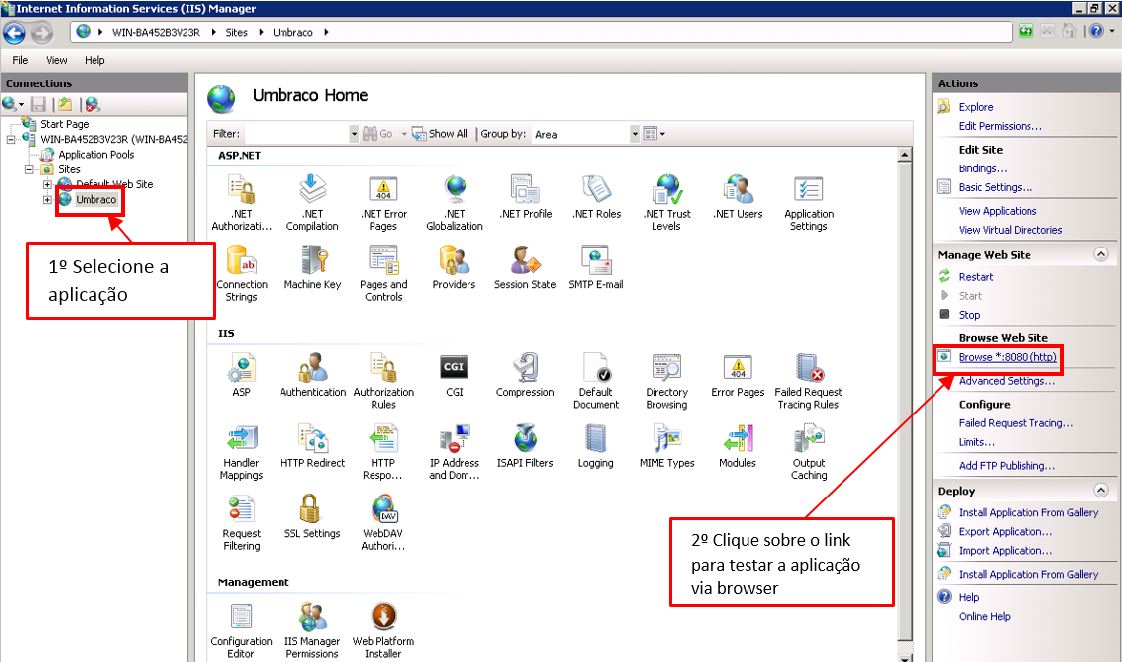
Task: Open Advanced Settings... link
Action: point(1007,381)
